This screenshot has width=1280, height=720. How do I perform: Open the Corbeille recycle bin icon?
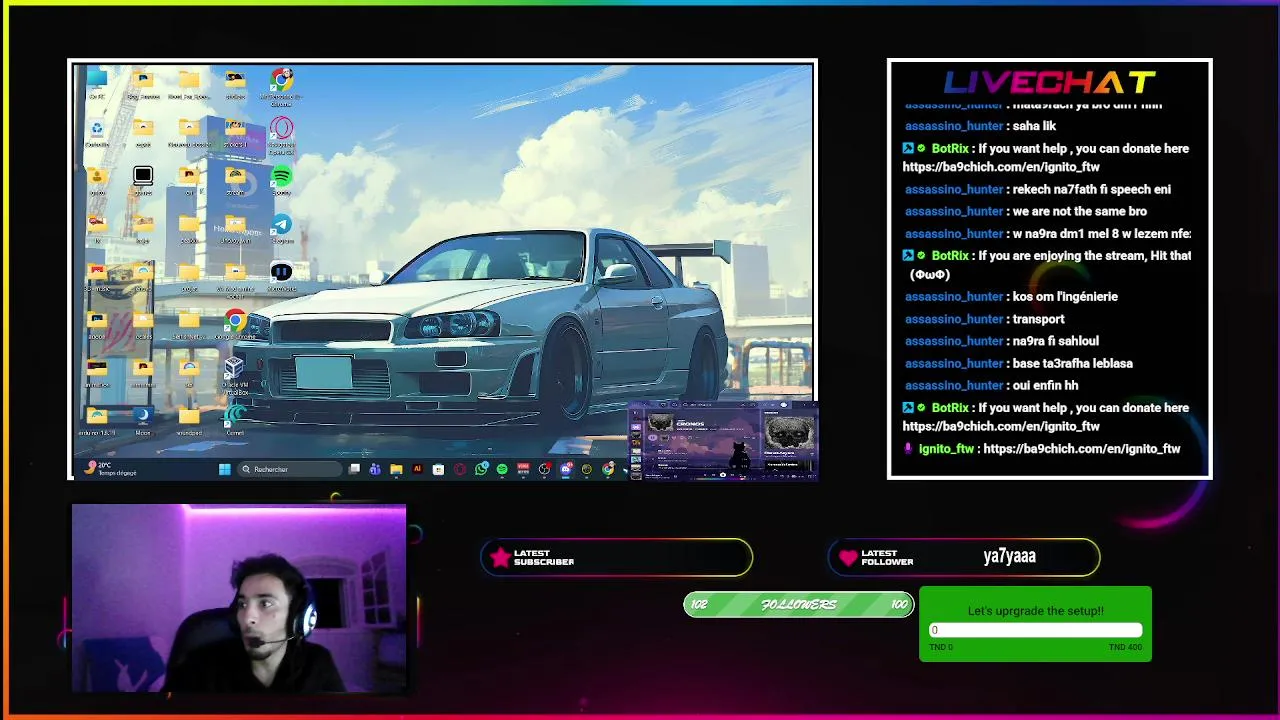point(97,133)
